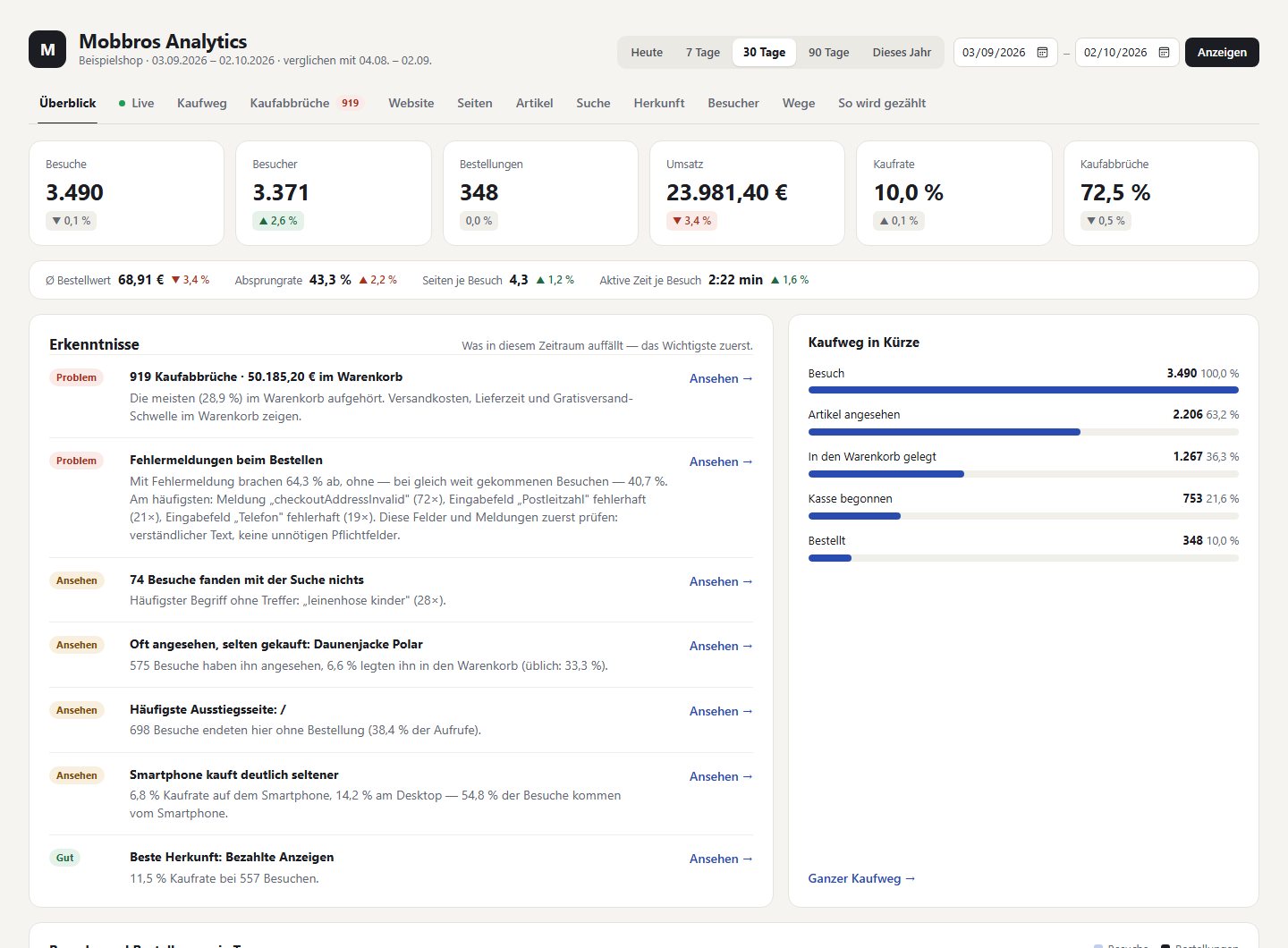Screen dimensions: 1288x948
Task: Open the Herkunft tab
Action: tap(659, 103)
